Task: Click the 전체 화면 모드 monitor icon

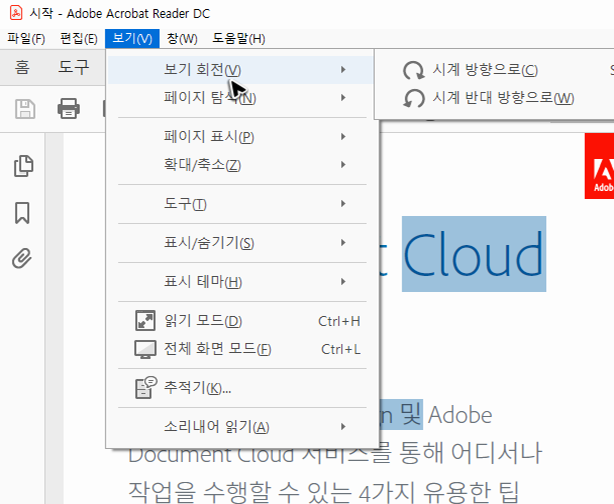Action: coord(145,349)
